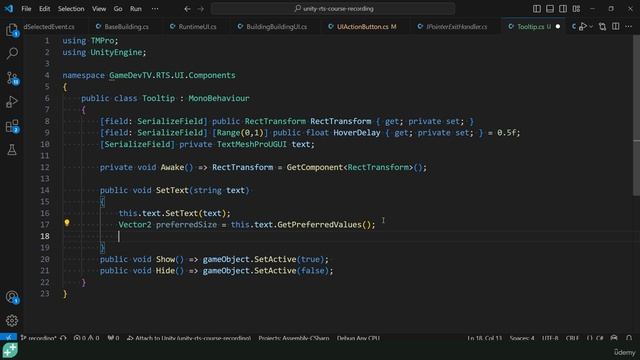Image resolution: width=640 pixels, height=360 pixels.
Task: Open the Selection menu
Action: pos(71,9)
